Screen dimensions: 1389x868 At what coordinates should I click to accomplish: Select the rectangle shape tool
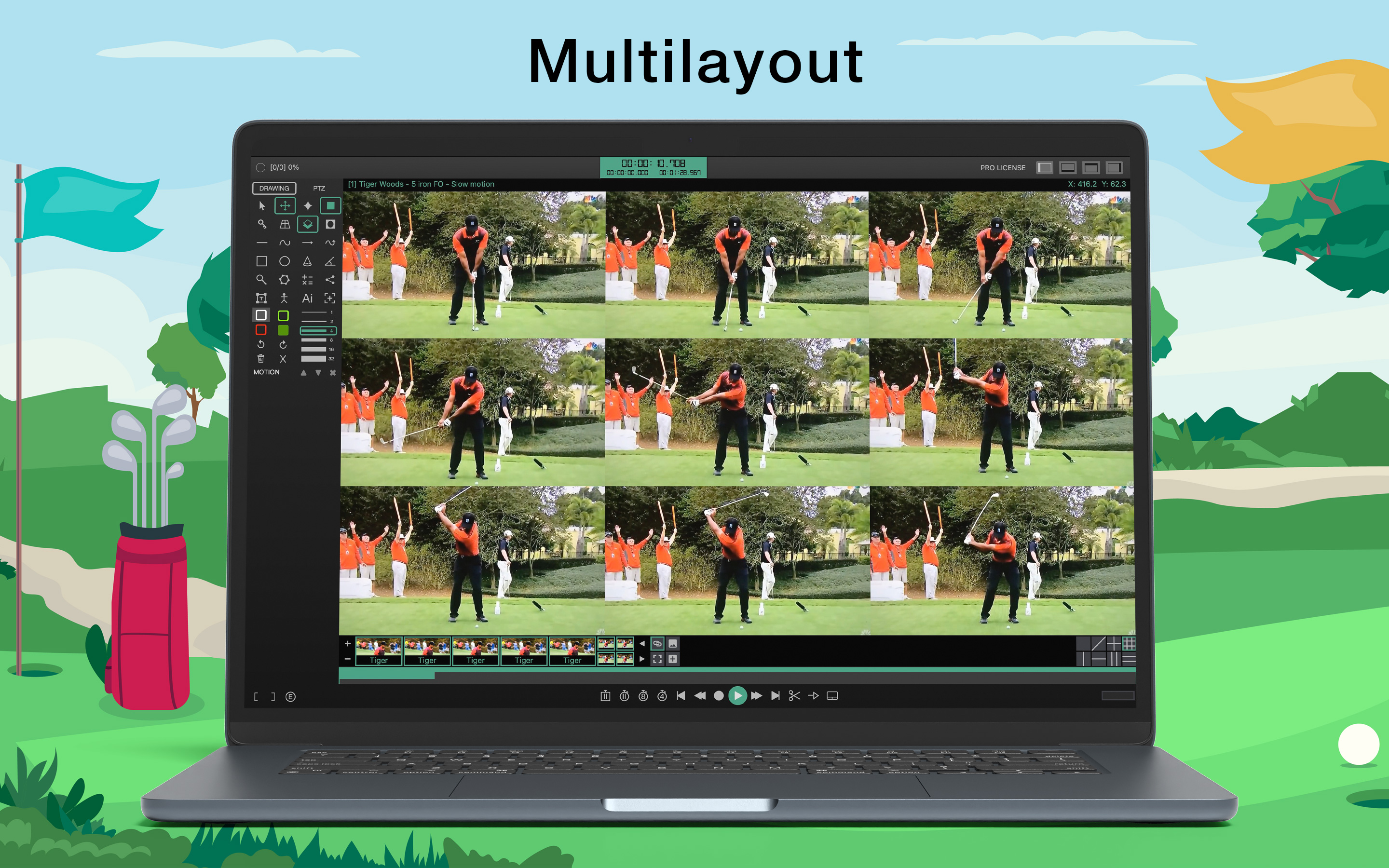point(262,261)
